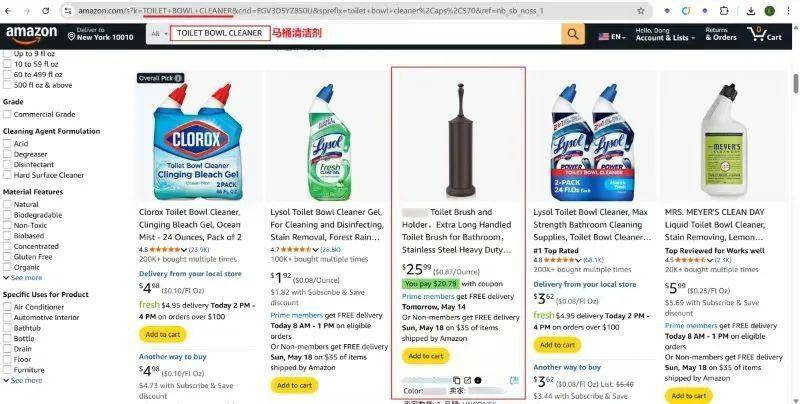Reload the page with the refresh icon
The width and height of the screenshot is (800, 404).
coord(45,11)
